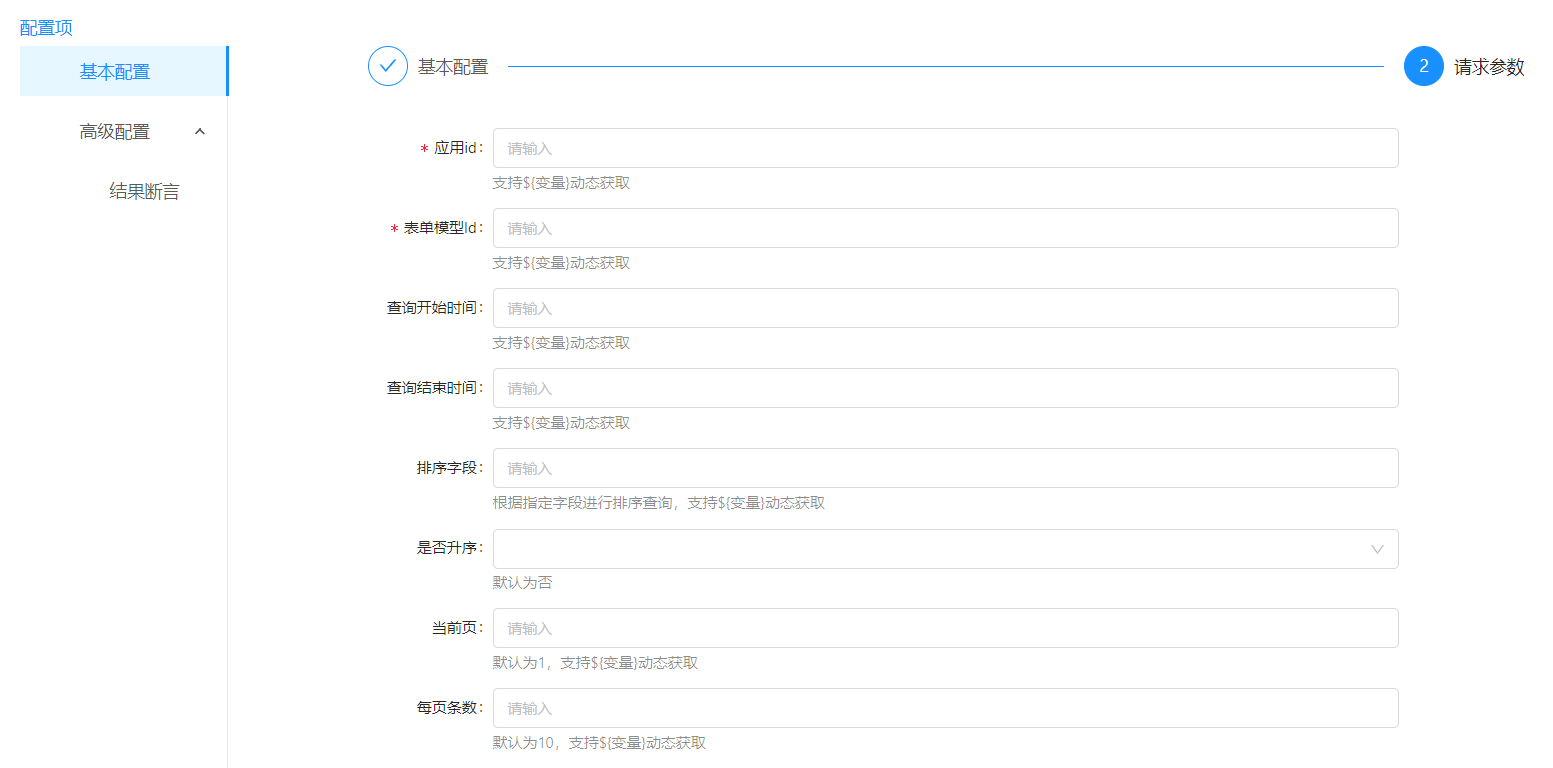Viewport: 1553px width, 768px height.
Task: Click the number 2 step circle
Action: pos(1423,67)
